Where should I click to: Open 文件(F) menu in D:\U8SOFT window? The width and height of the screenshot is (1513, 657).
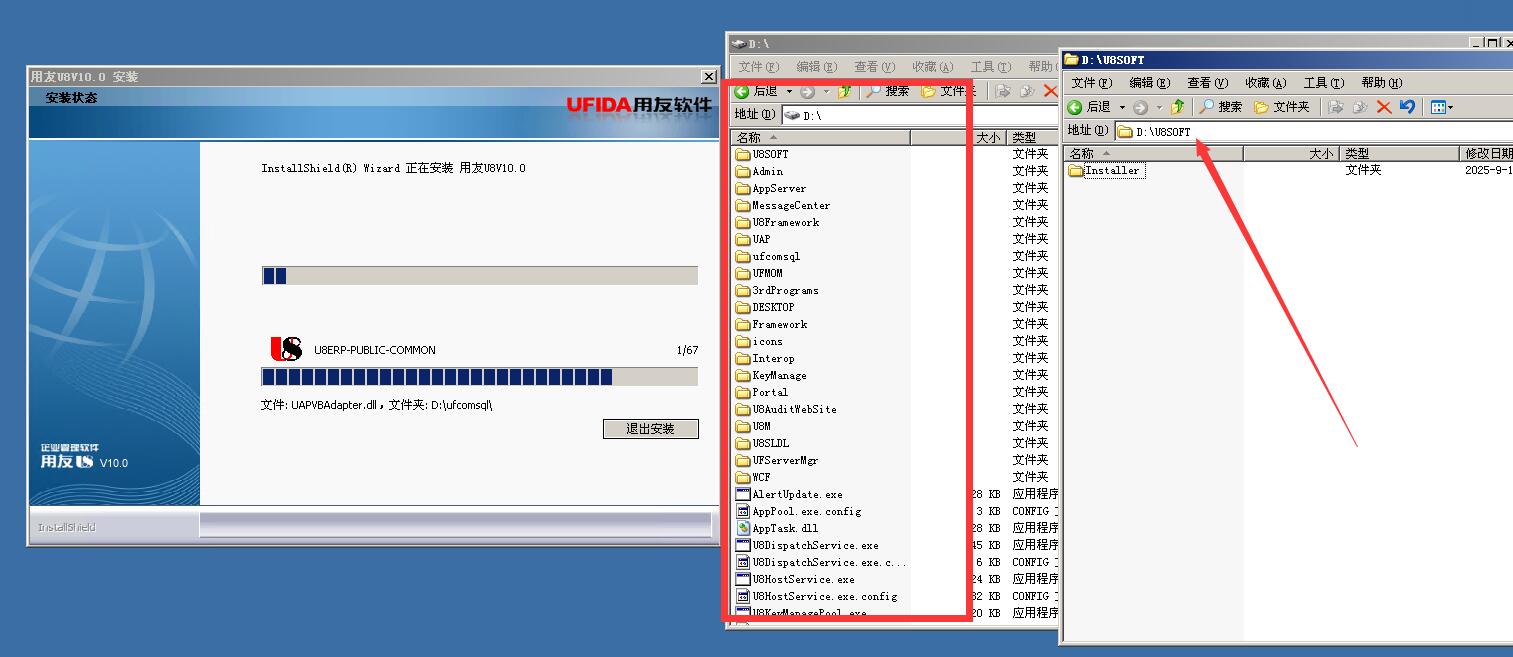[x=1092, y=83]
